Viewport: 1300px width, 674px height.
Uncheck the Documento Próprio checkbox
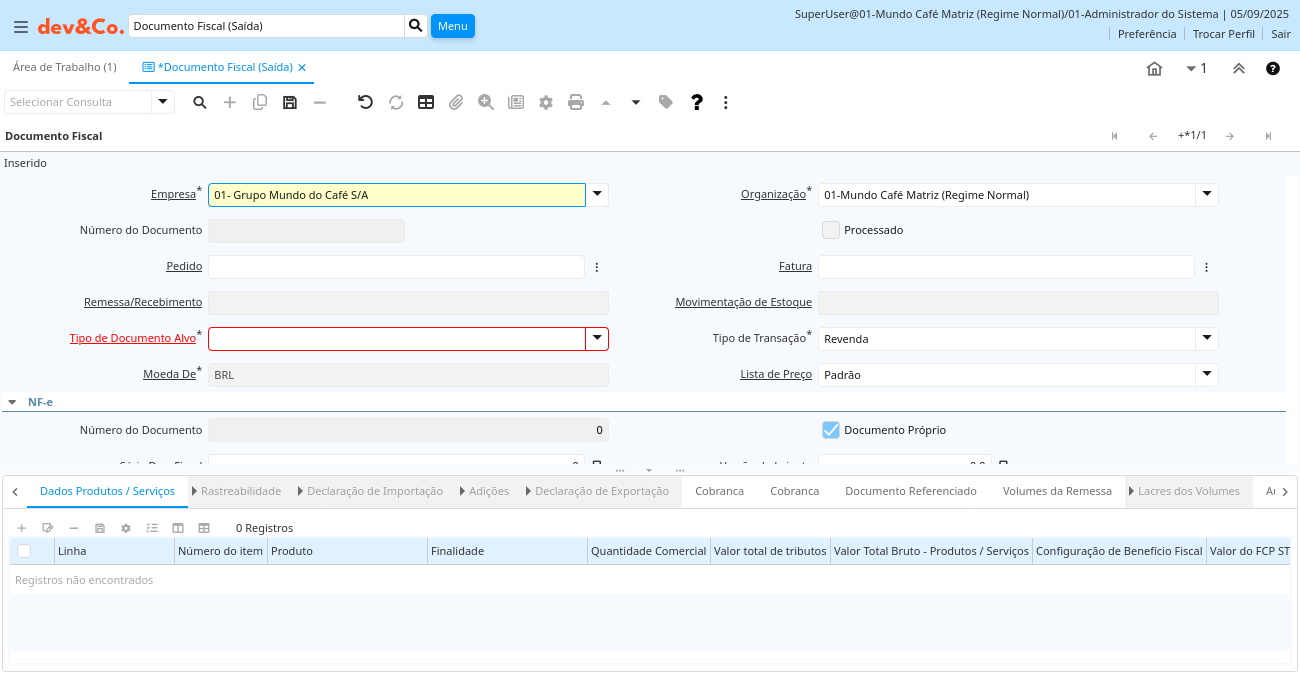[x=831, y=430]
